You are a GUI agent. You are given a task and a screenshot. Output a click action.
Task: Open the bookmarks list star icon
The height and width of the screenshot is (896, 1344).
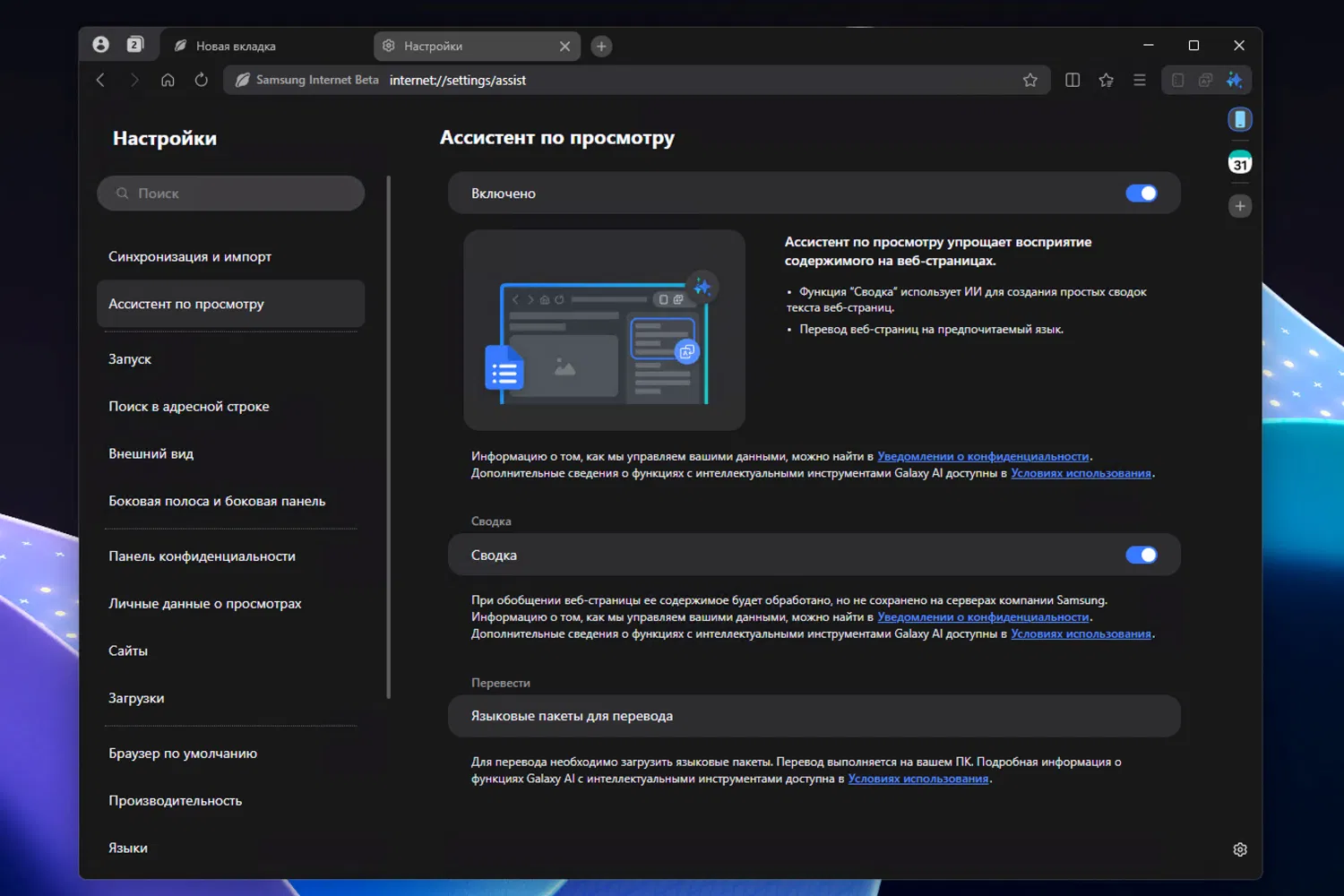click(x=1107, y=81)
